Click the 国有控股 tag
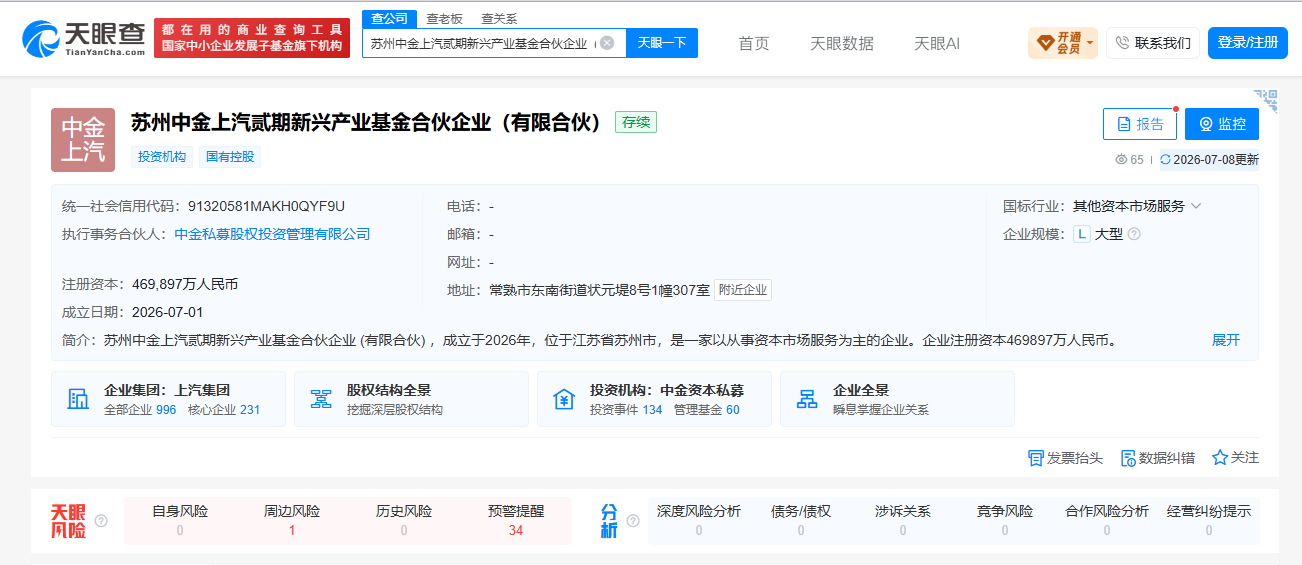 pyautogui.click(x=230, y=156)
